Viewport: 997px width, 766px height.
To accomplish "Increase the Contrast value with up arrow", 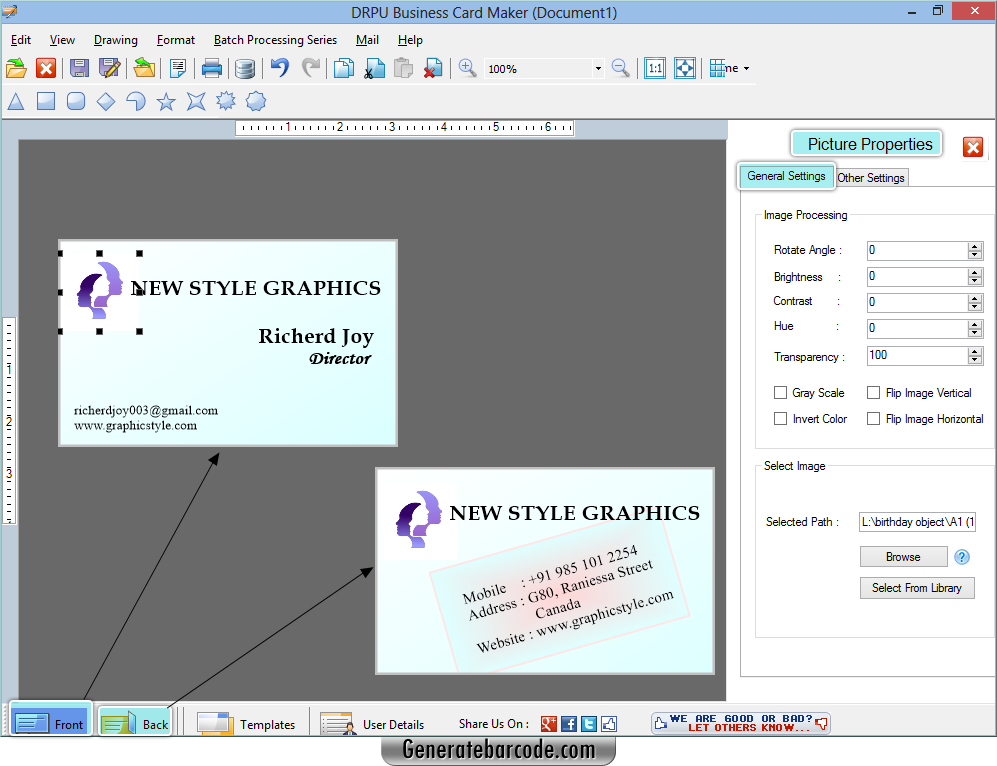I will click(x=975, y=299).
